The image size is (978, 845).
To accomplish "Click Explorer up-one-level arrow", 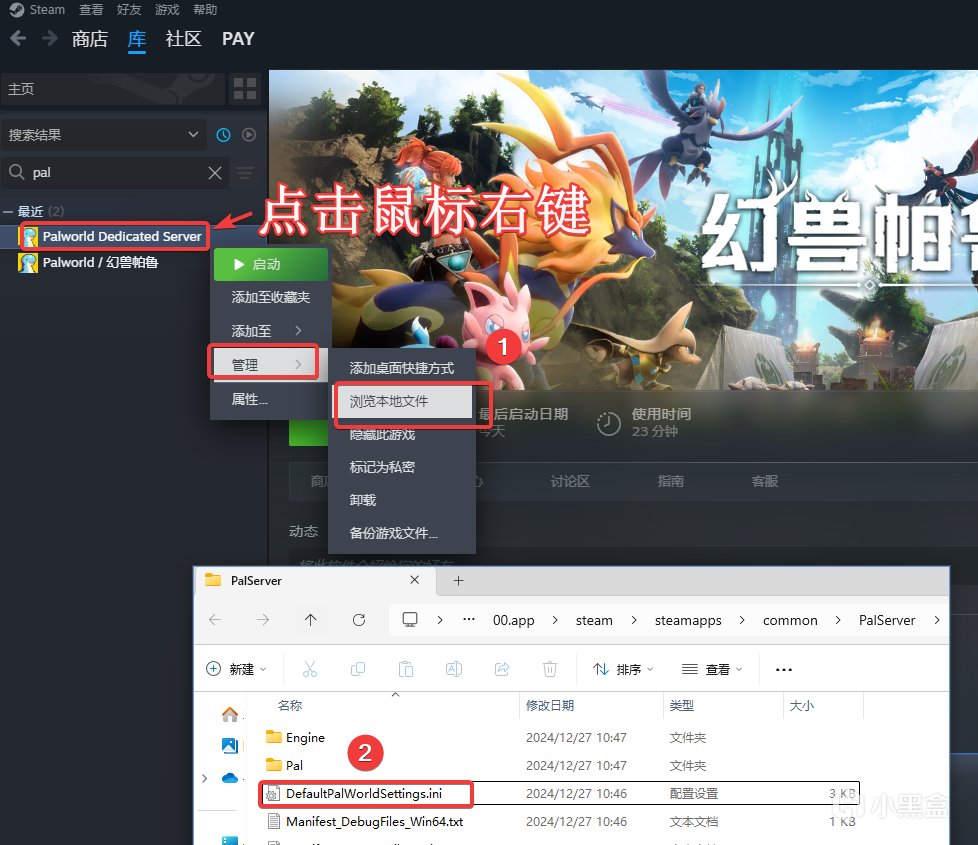I will (311, 620).
